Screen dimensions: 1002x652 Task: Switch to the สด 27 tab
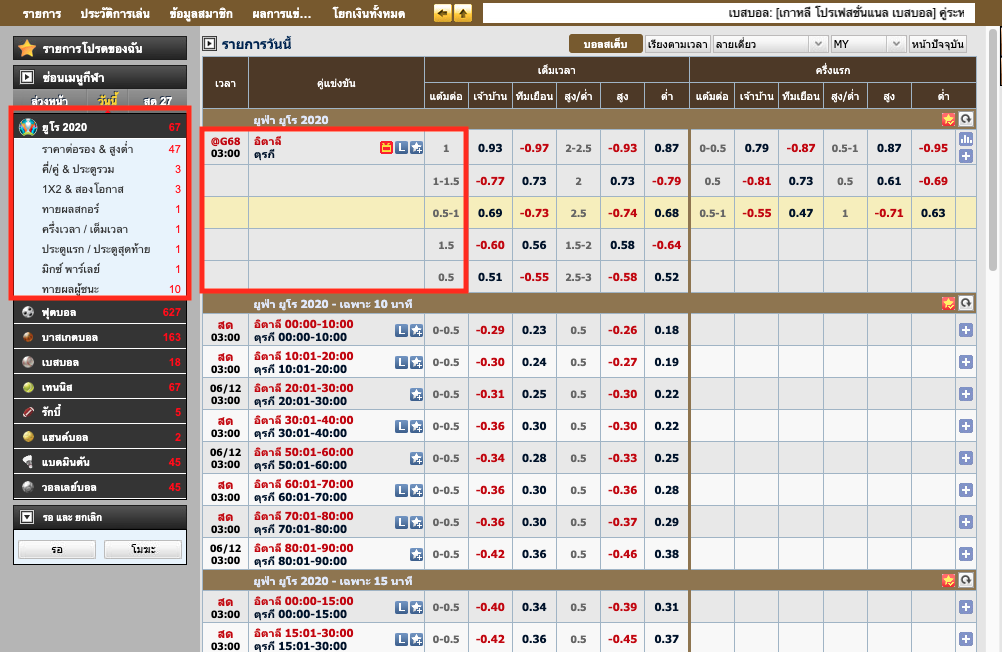coord(157,101)
